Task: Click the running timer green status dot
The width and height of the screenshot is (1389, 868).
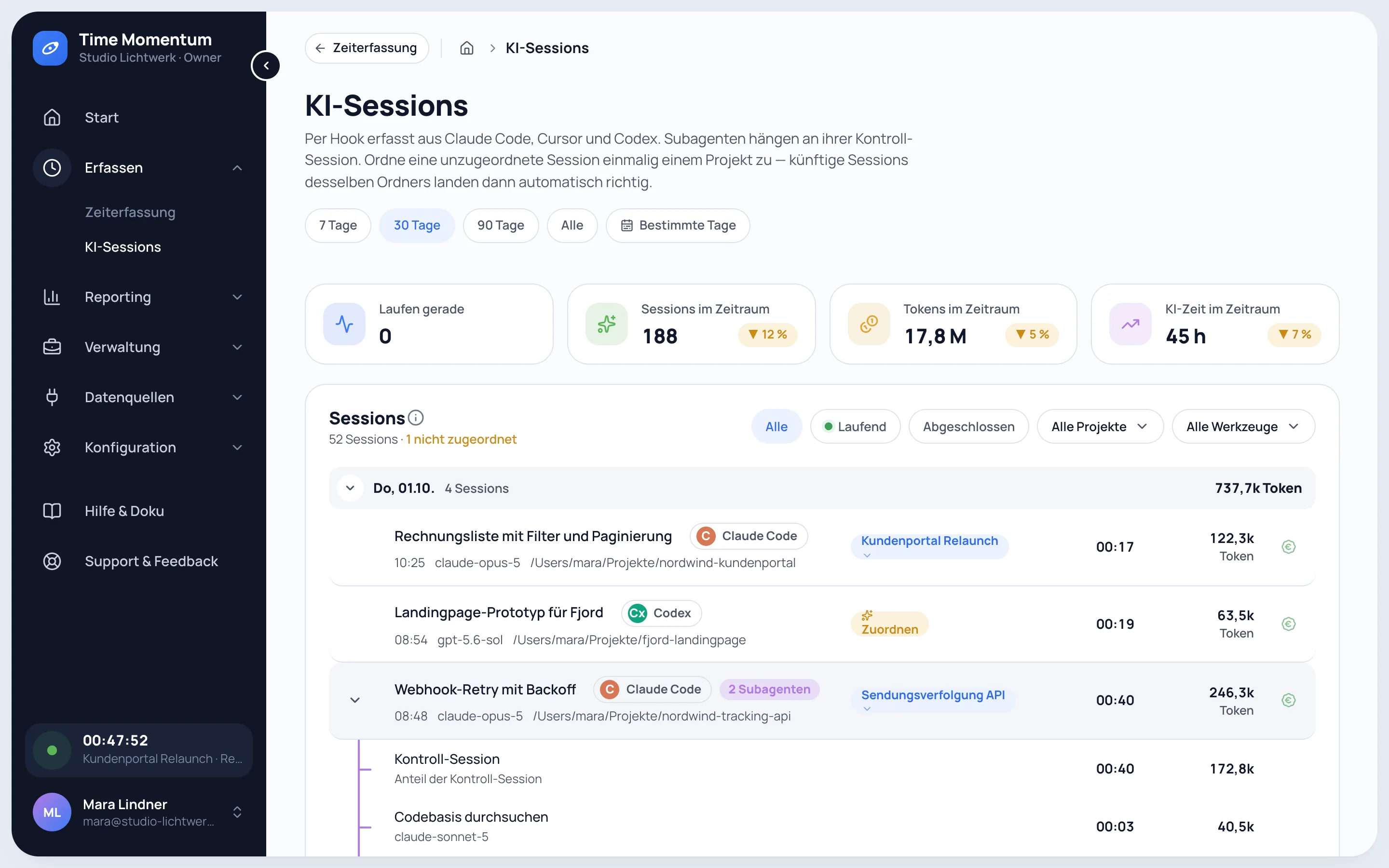Action: pos(52,750)
